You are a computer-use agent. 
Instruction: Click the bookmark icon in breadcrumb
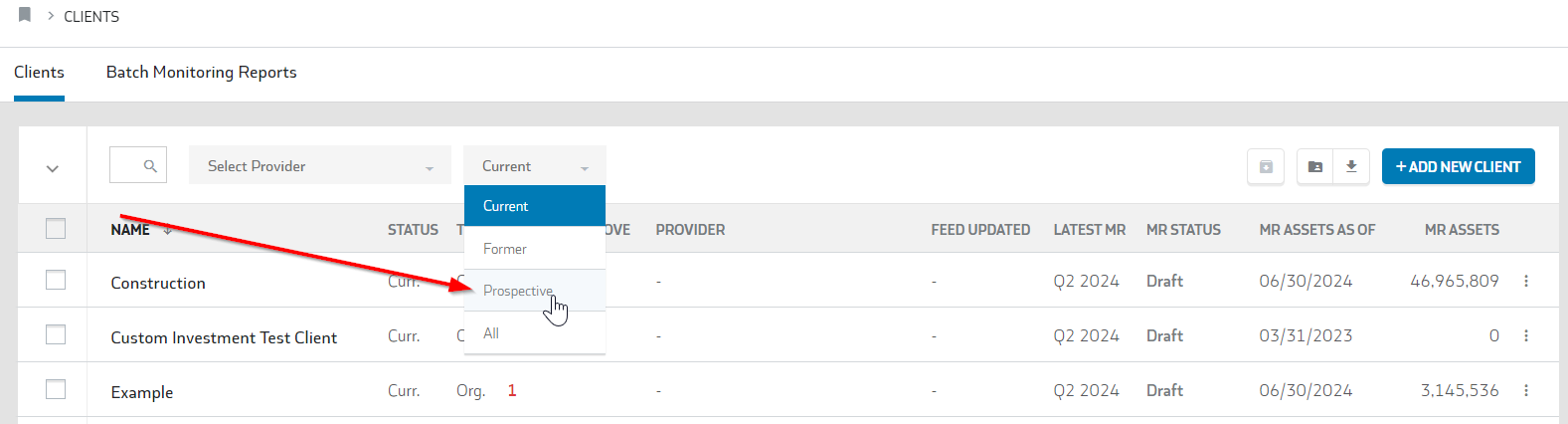pos(25,15)
